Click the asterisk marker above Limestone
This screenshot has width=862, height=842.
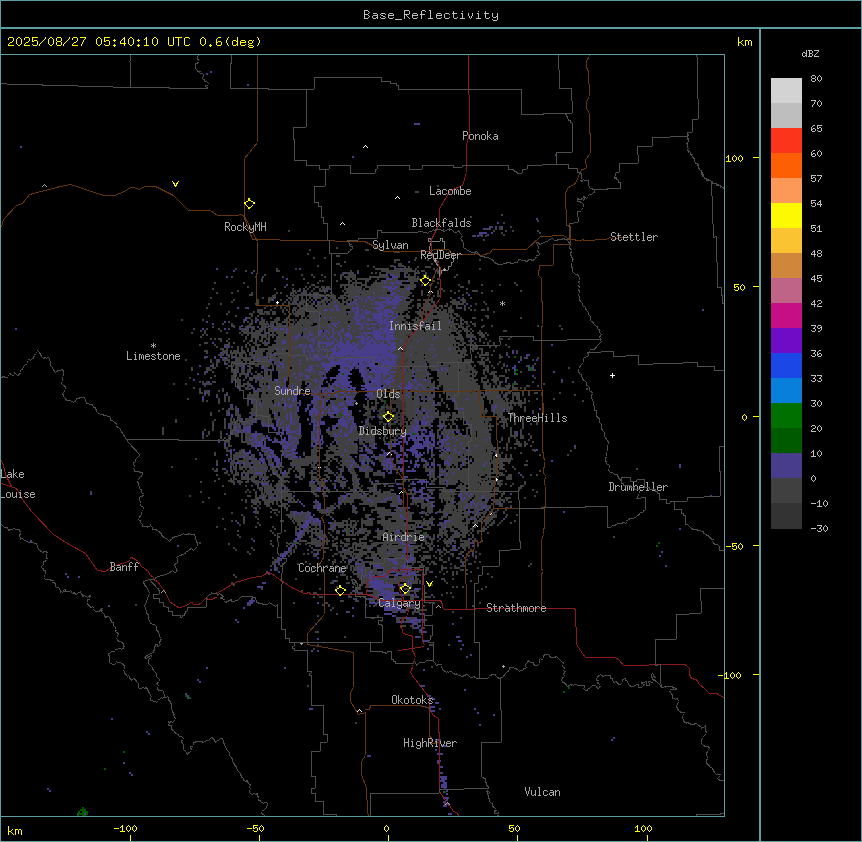[153, 346]
